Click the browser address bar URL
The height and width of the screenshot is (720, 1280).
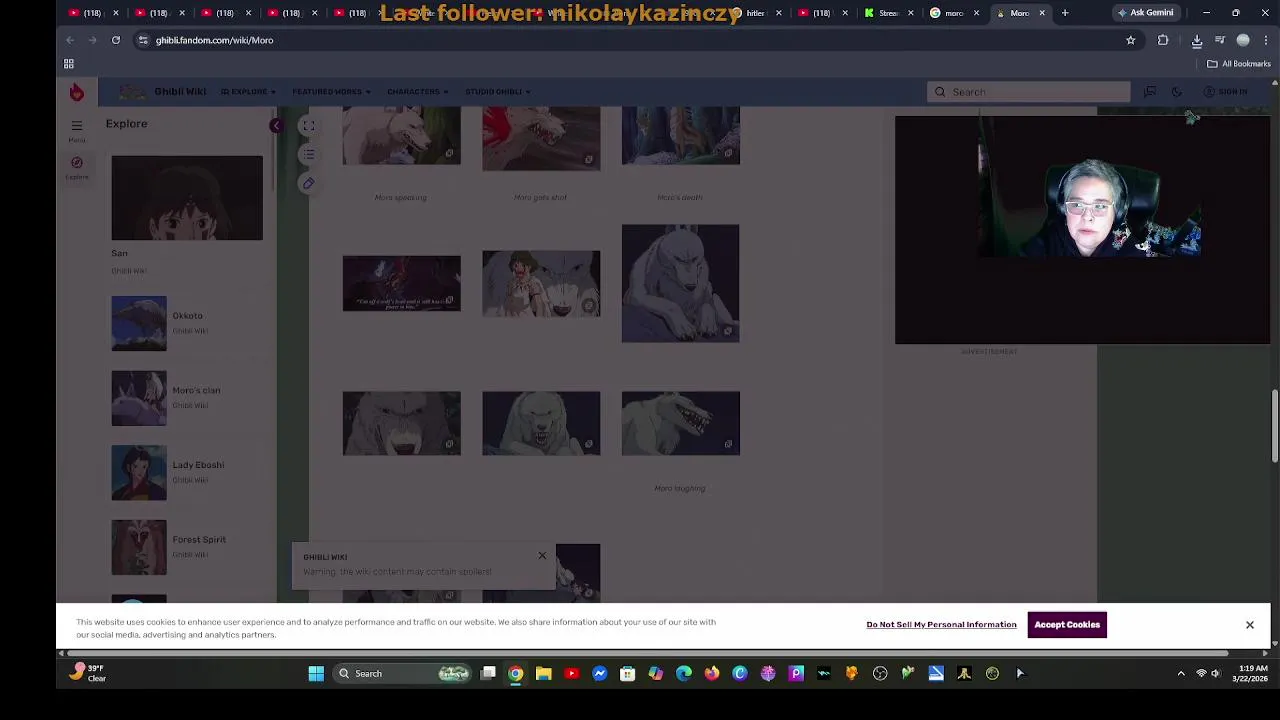[214, 40]
